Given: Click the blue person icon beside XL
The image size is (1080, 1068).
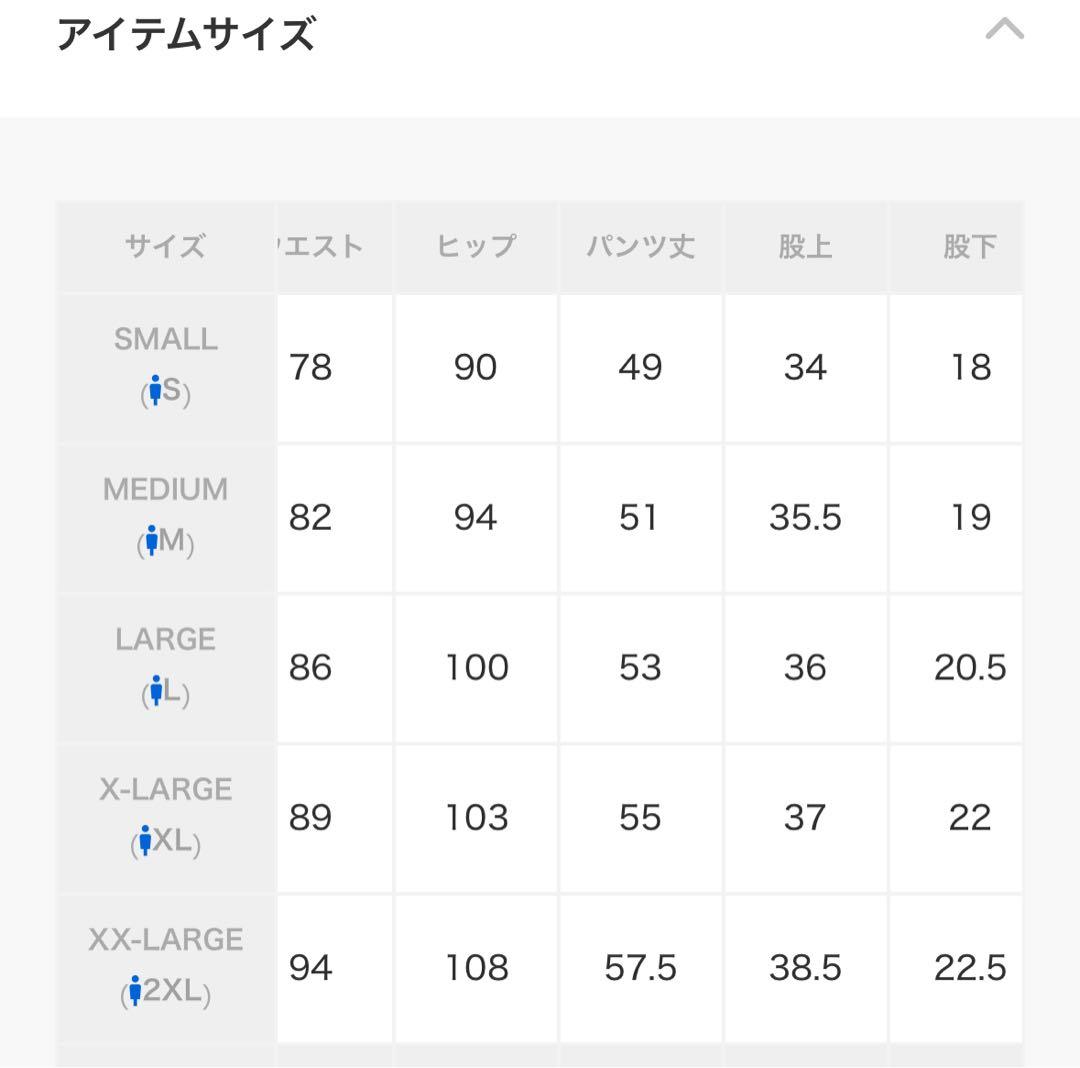Looking at the screenshot, I should pyautogui.click(x=145, y=841).
